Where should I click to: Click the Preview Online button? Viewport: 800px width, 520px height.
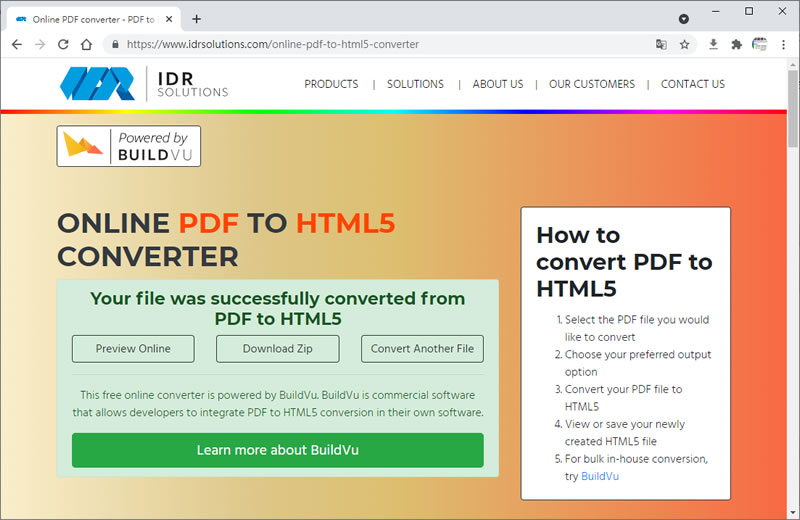click(x=133, y=349)
